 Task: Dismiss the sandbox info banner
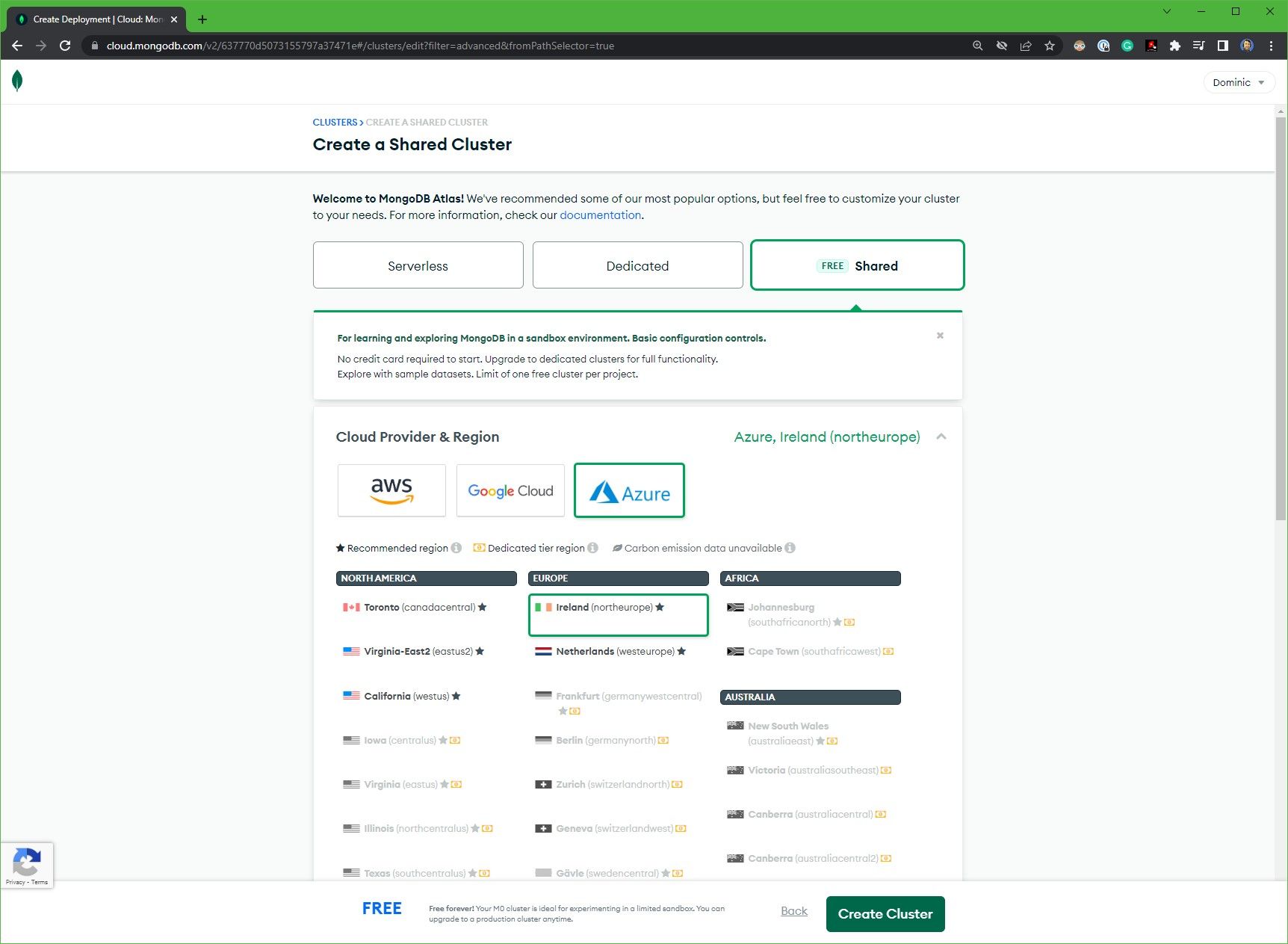(940, 336)
